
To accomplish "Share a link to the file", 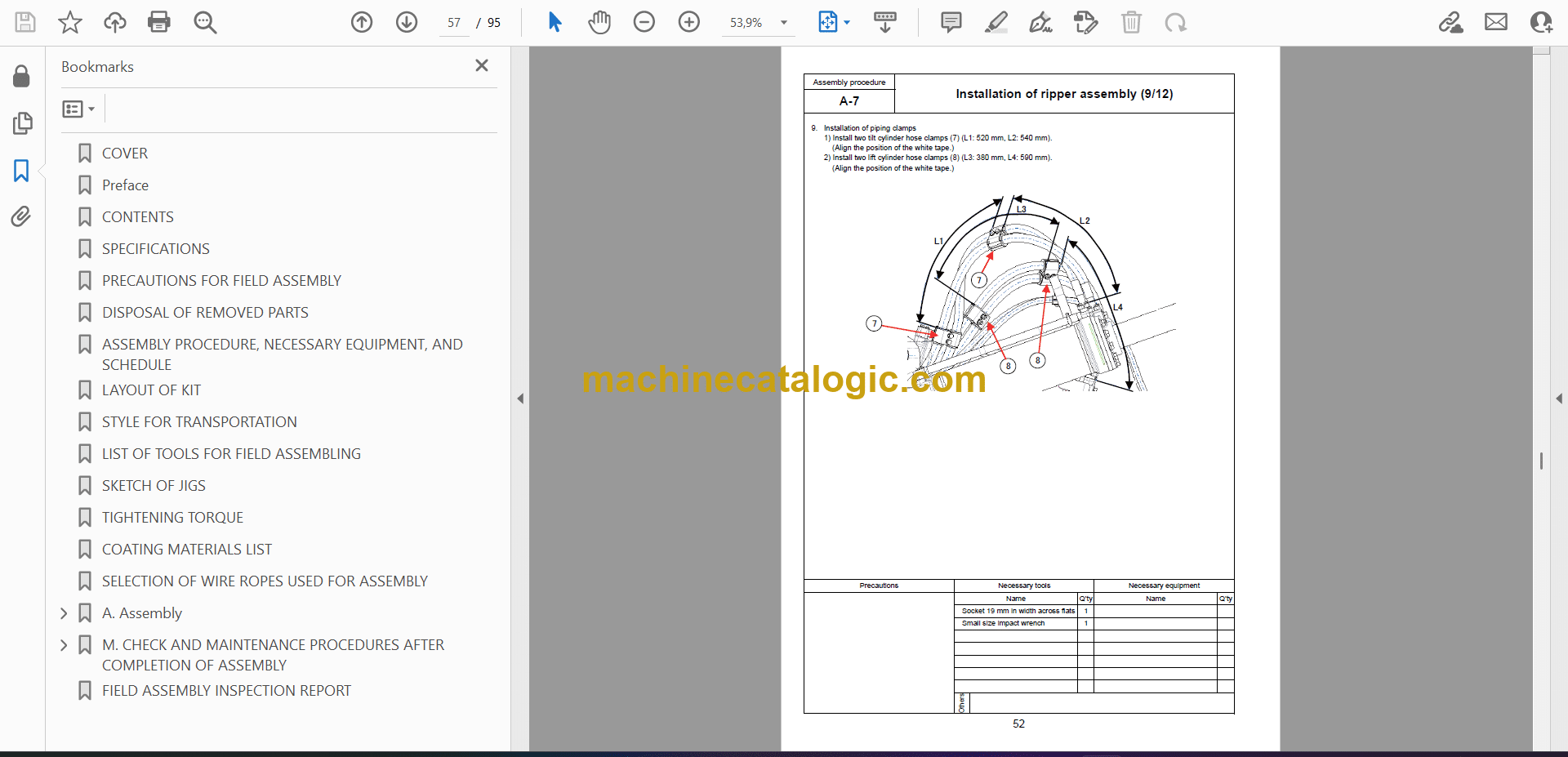I will [x=1451, y=22].
